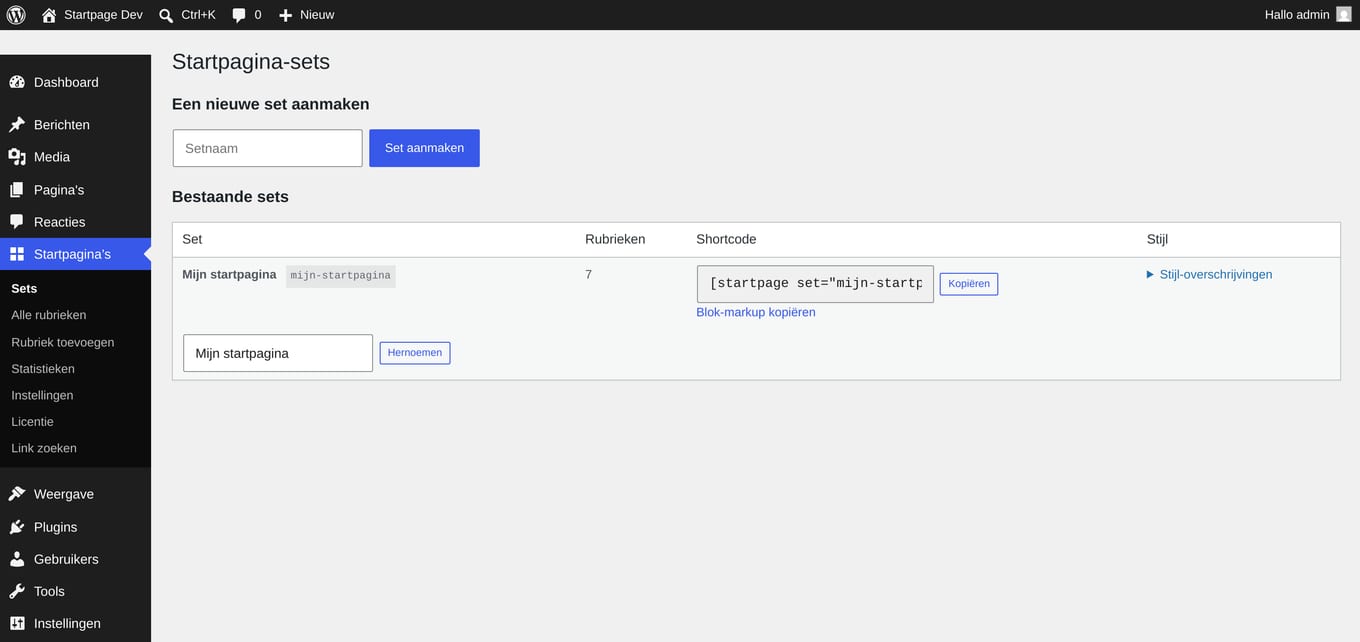Click the Ctrl+K search magnifier icon
The image size is (1360, 642).
(x=166, y=15)
